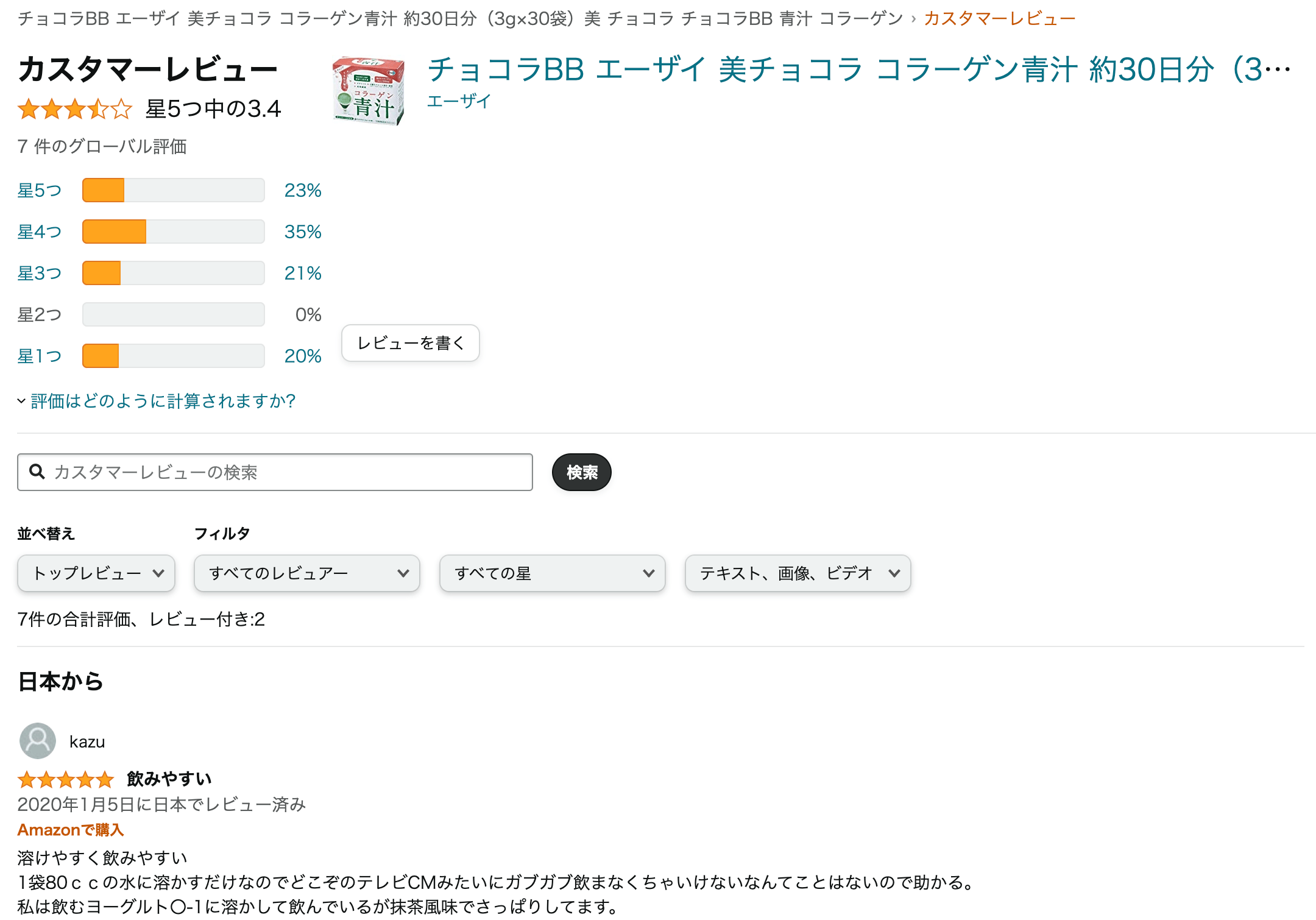Click the 23% five-star percentage

(x=303, y=191)
